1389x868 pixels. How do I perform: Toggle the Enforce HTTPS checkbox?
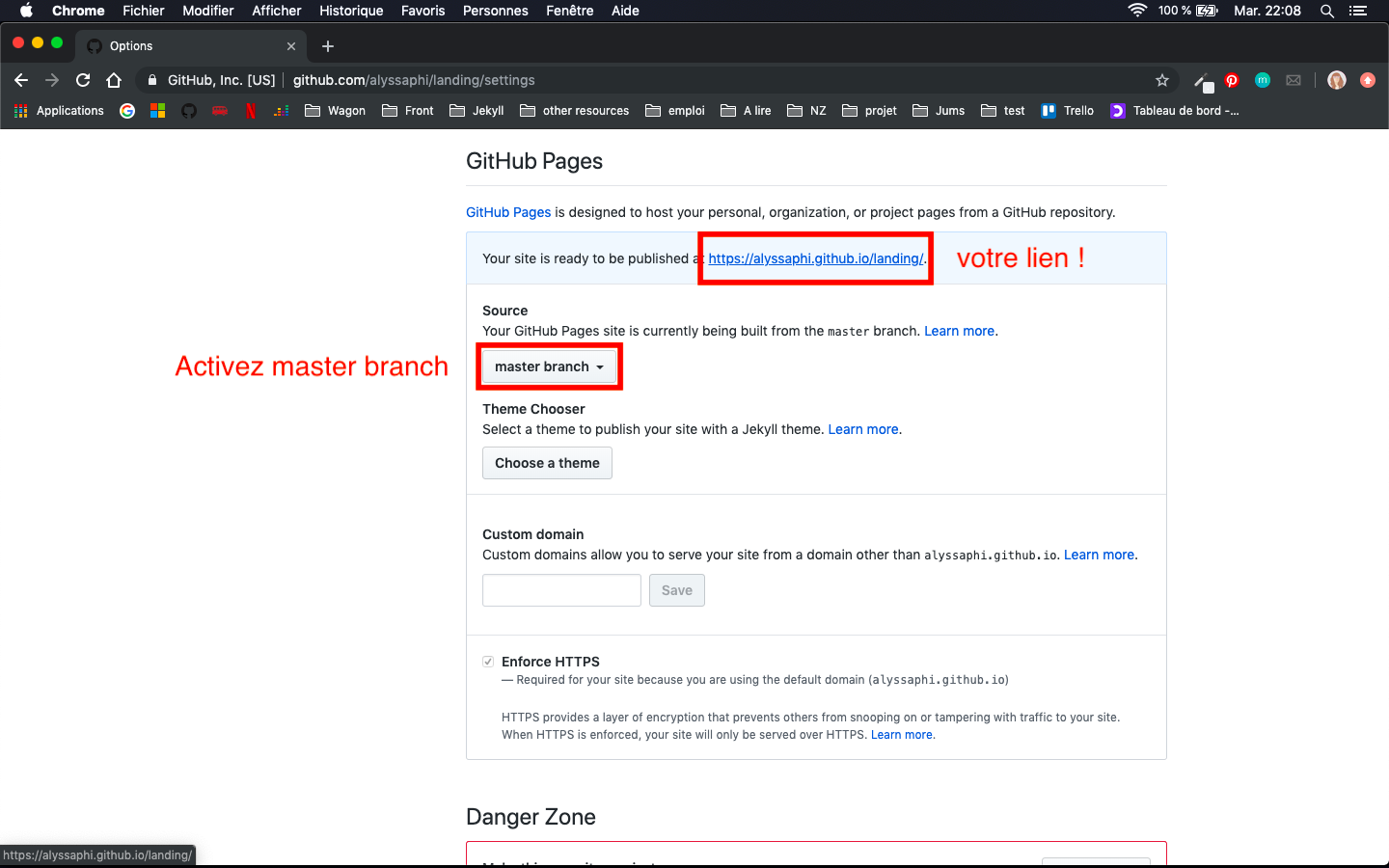488,662
